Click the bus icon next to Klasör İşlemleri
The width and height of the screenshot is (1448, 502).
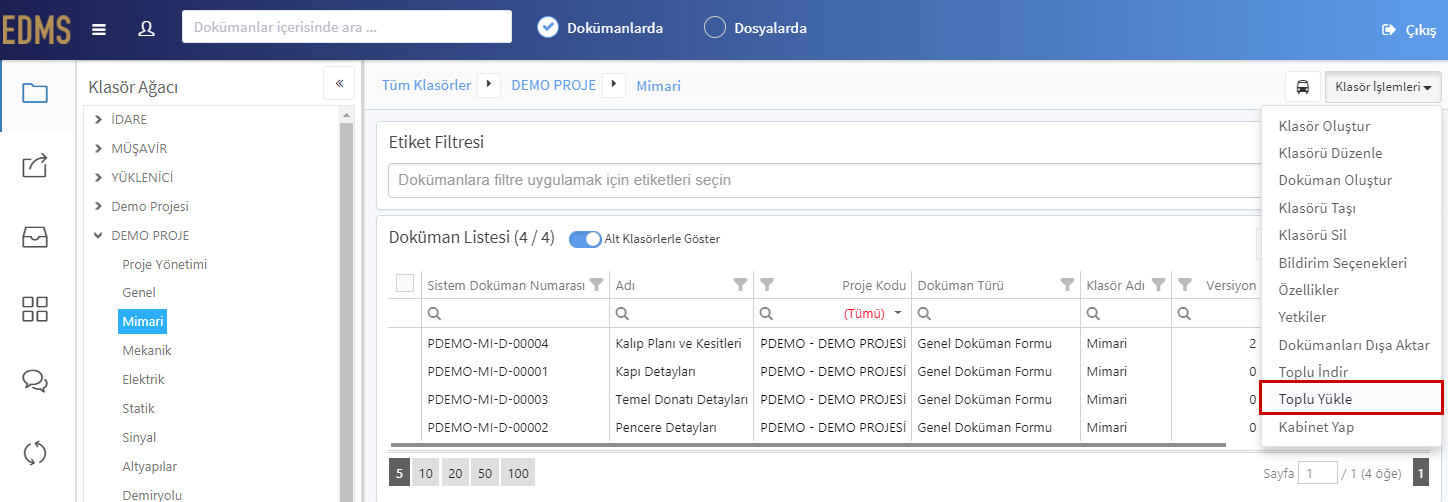[1302, 87]
